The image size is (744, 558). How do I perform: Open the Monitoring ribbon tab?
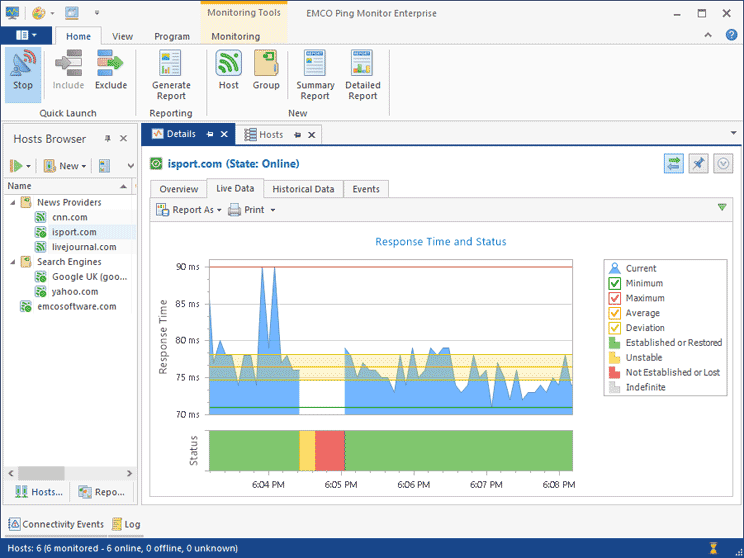pyautogui.click(x=235, y=37)
